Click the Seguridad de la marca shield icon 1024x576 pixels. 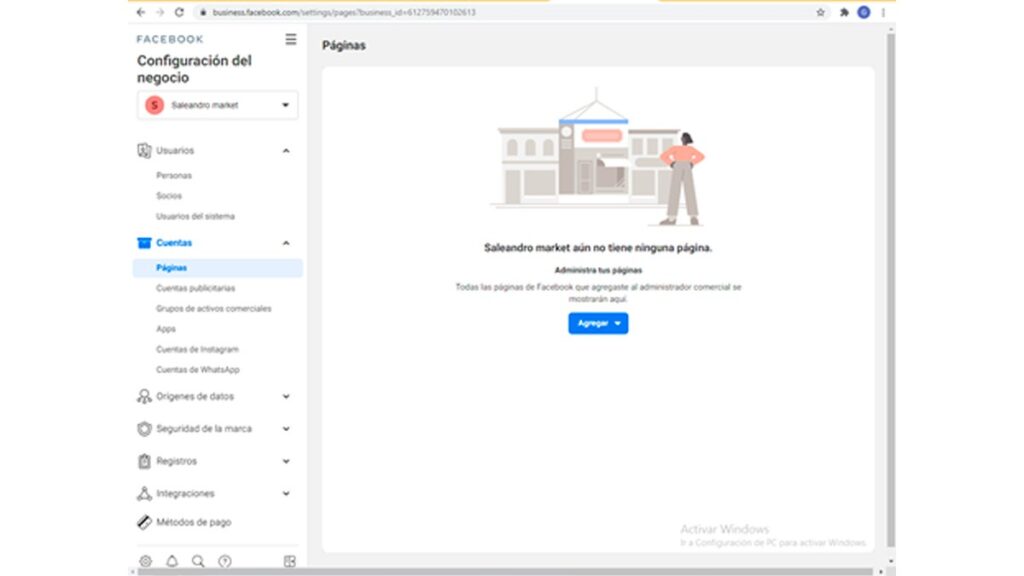pyautogui.click(x=144, y=429)
